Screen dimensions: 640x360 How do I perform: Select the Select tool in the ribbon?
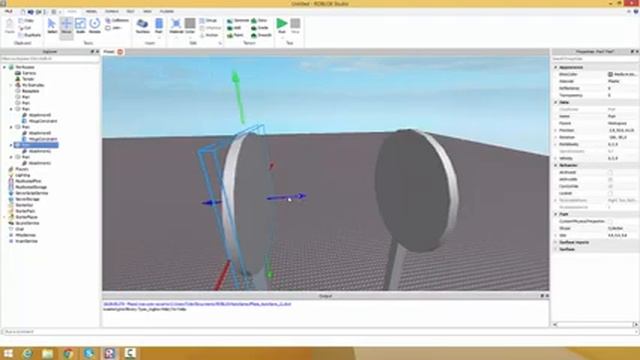pos(52,26)
